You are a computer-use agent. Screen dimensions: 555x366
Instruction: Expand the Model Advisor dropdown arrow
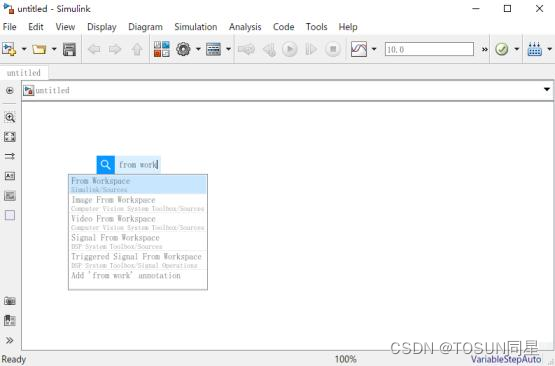click(517, 49)
